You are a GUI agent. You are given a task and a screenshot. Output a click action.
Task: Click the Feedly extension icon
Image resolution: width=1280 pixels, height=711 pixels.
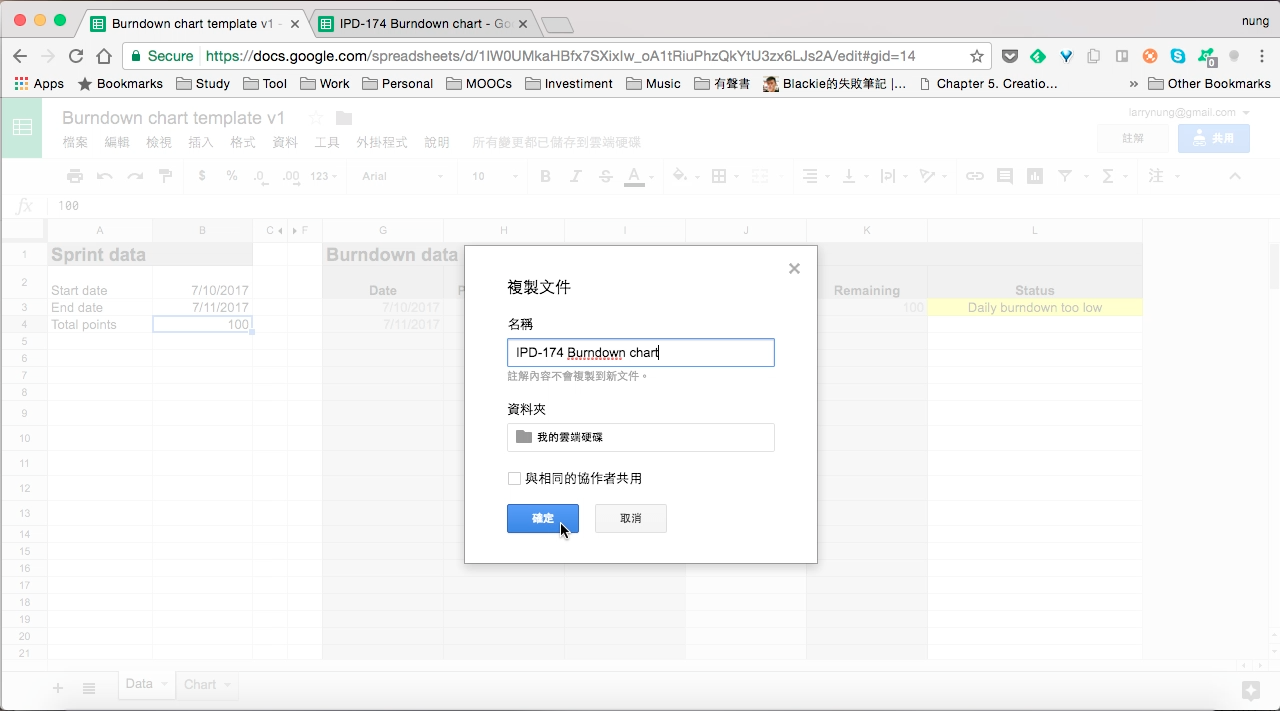pyautogui.click(x=1038, y=56)
